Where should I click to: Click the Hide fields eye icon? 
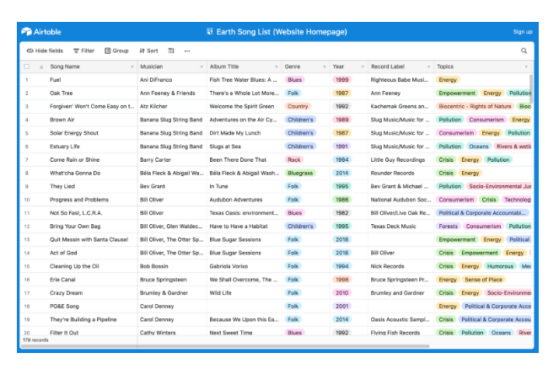pos(30,51)
